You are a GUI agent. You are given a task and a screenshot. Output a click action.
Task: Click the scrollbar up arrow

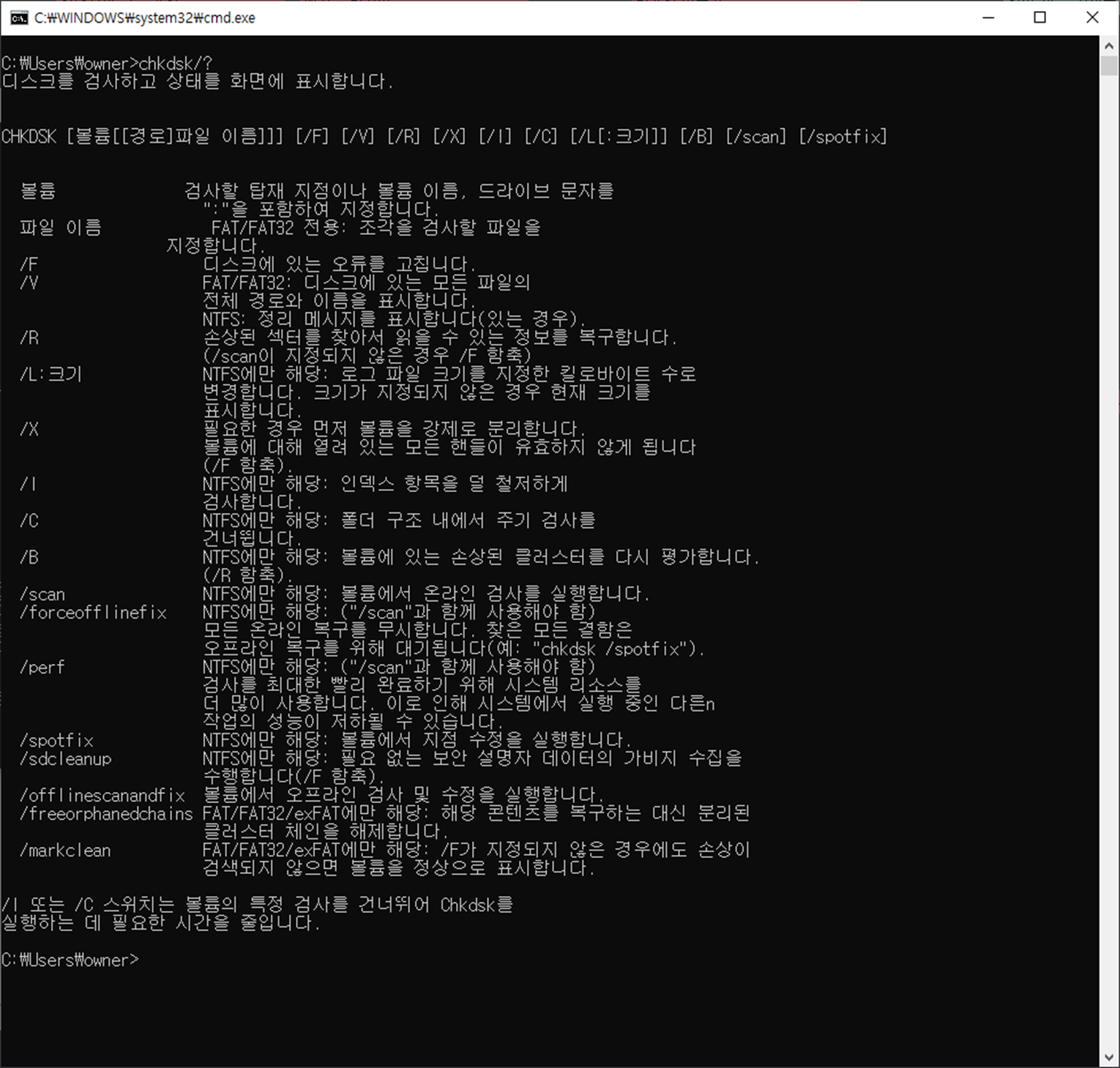point(1109,45)
